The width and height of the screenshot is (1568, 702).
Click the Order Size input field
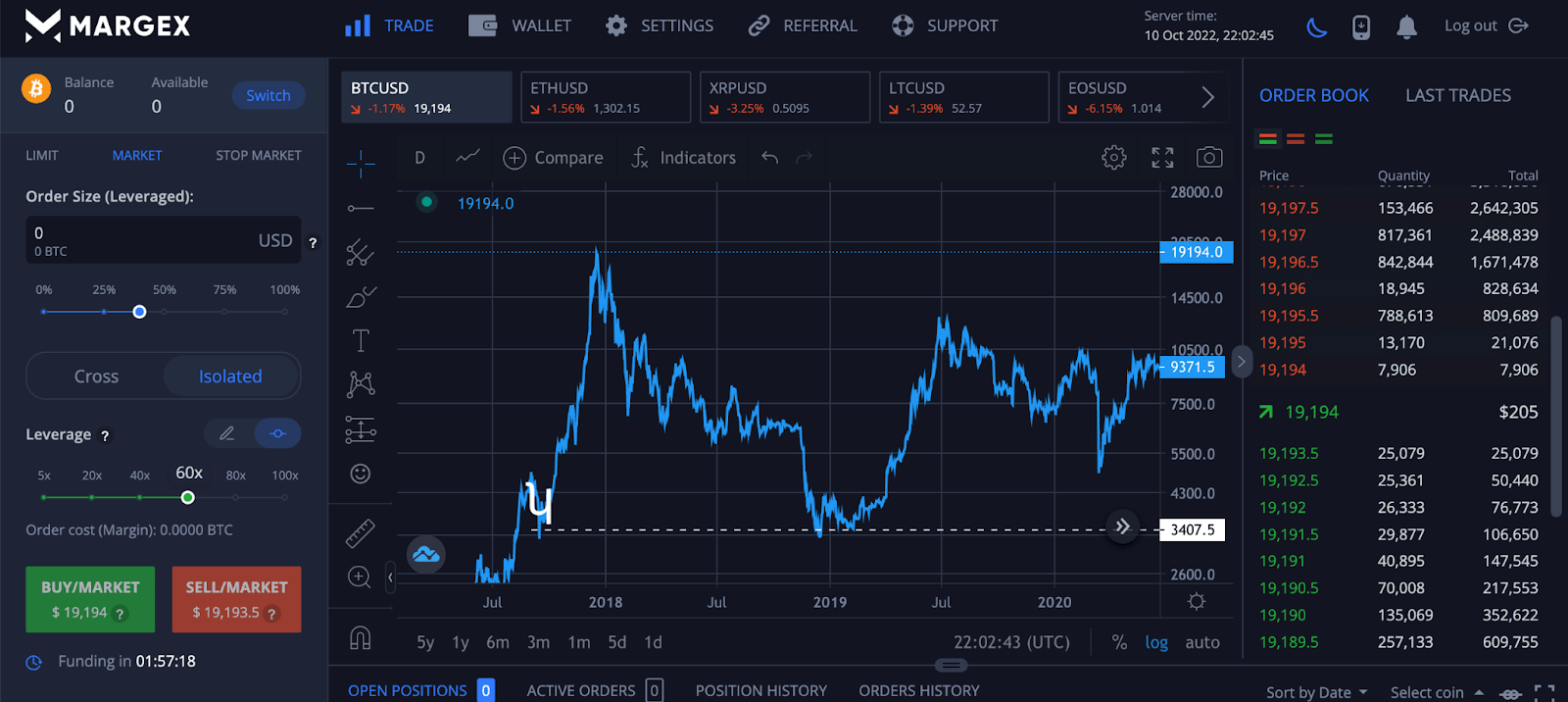(164, 240)
